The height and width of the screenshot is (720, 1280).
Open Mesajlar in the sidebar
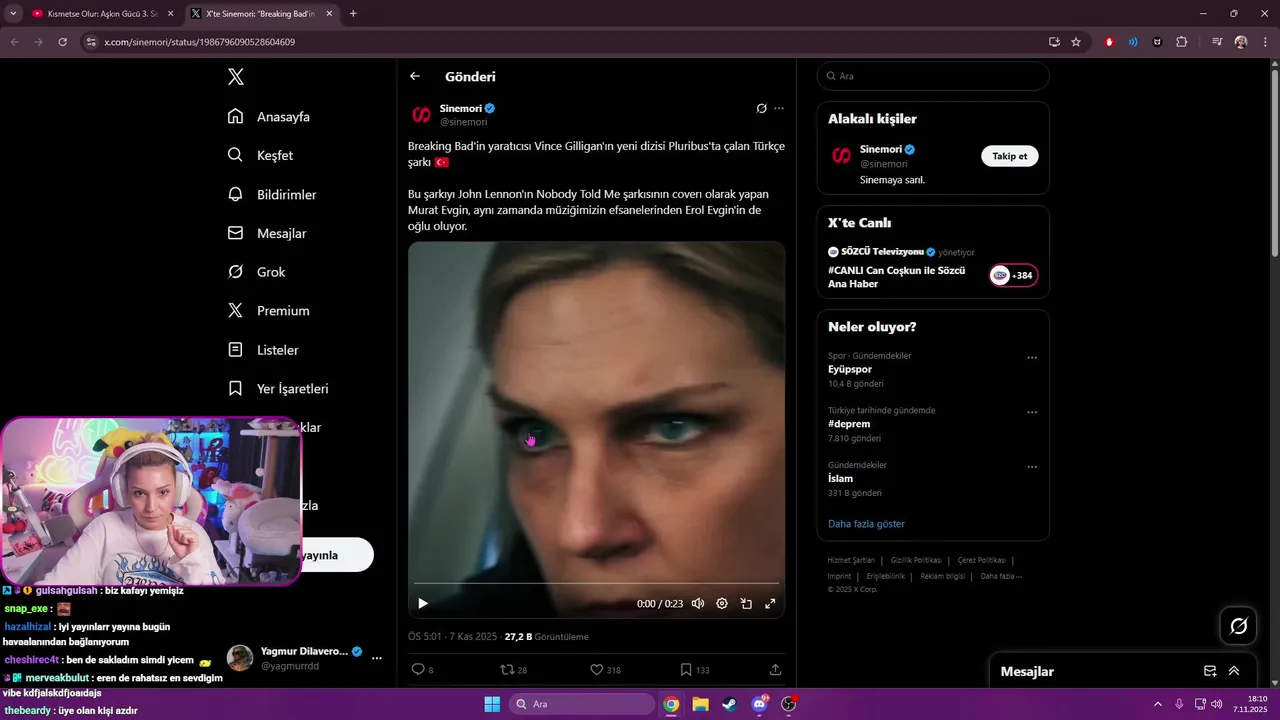267,233
